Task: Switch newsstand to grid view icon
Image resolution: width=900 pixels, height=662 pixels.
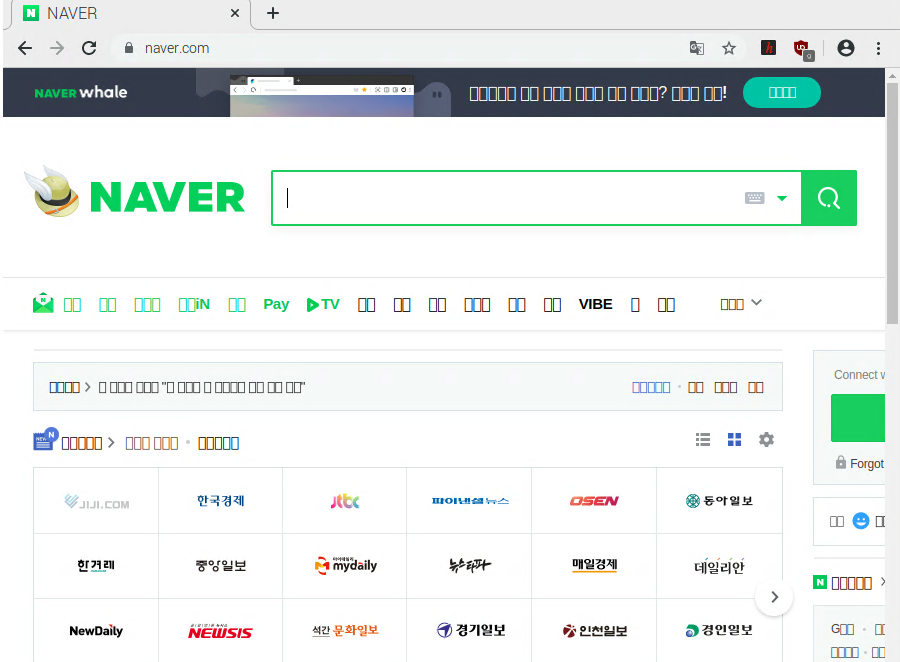Action: (x=734, y=440)
